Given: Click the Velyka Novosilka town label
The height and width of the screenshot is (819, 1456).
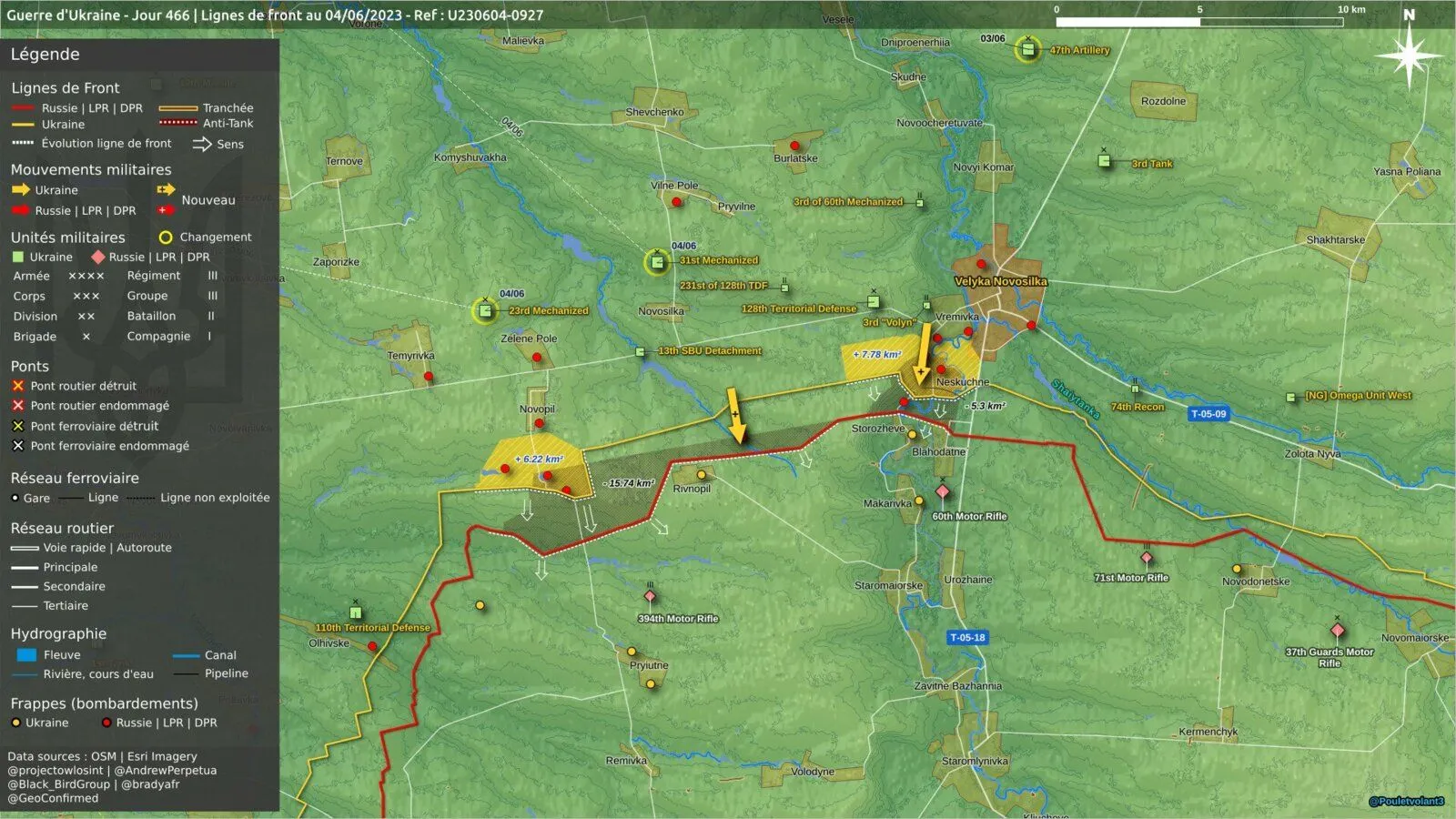Looking at the screenshot, I should point(1000,281).
